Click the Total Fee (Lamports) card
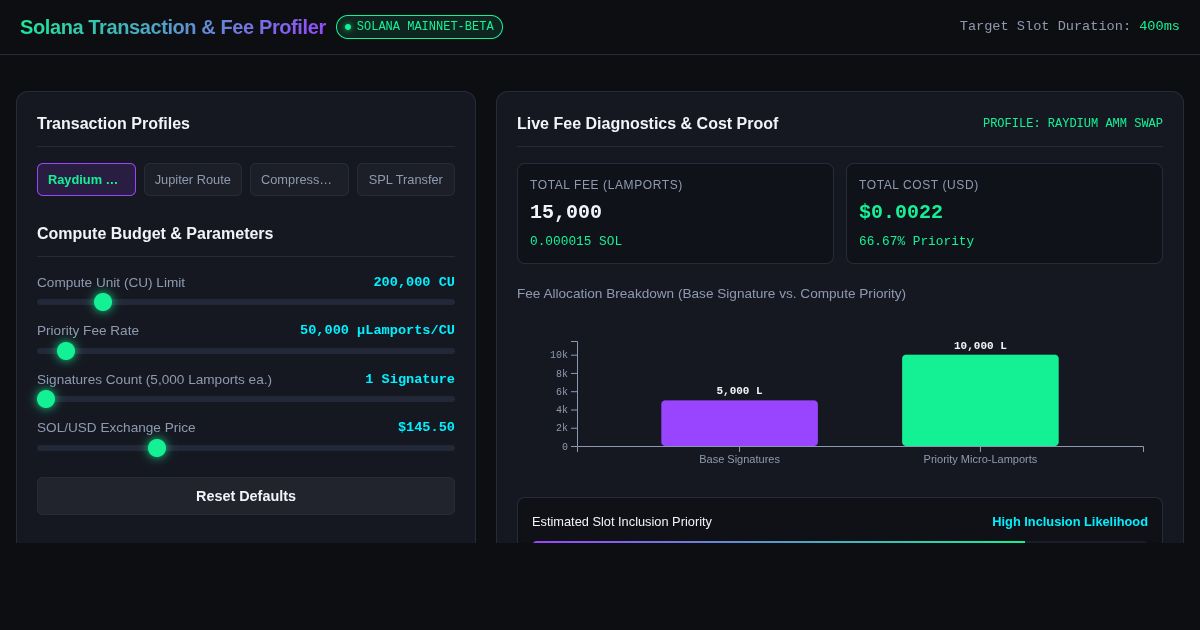 pyautogui.click(x=675, y=214)
